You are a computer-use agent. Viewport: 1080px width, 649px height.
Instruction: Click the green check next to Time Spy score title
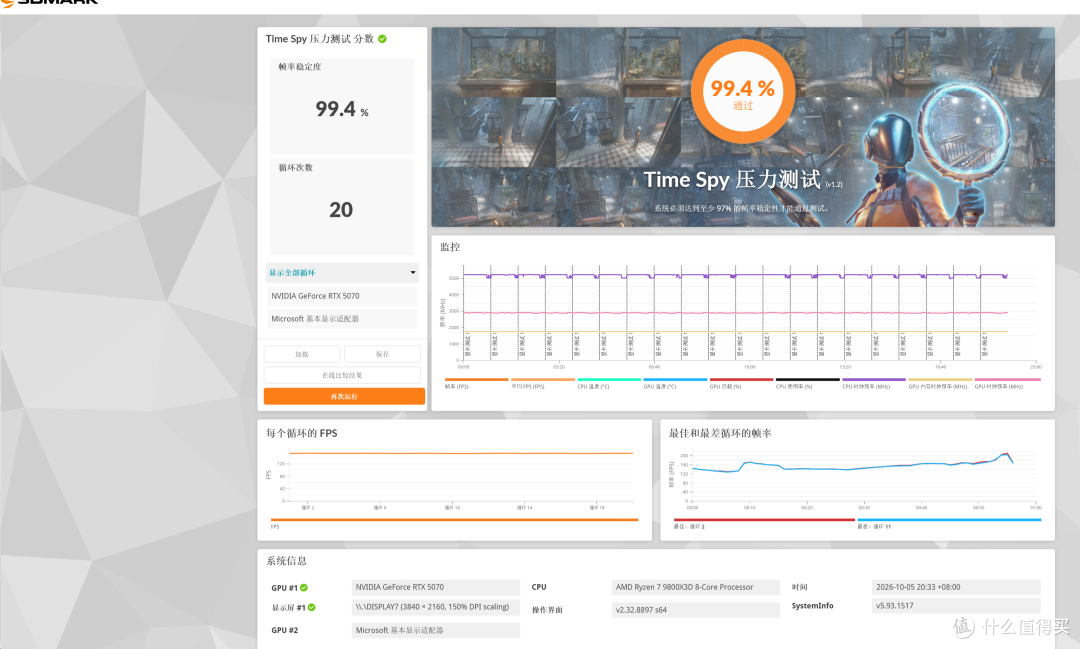[x=382, y=39]
